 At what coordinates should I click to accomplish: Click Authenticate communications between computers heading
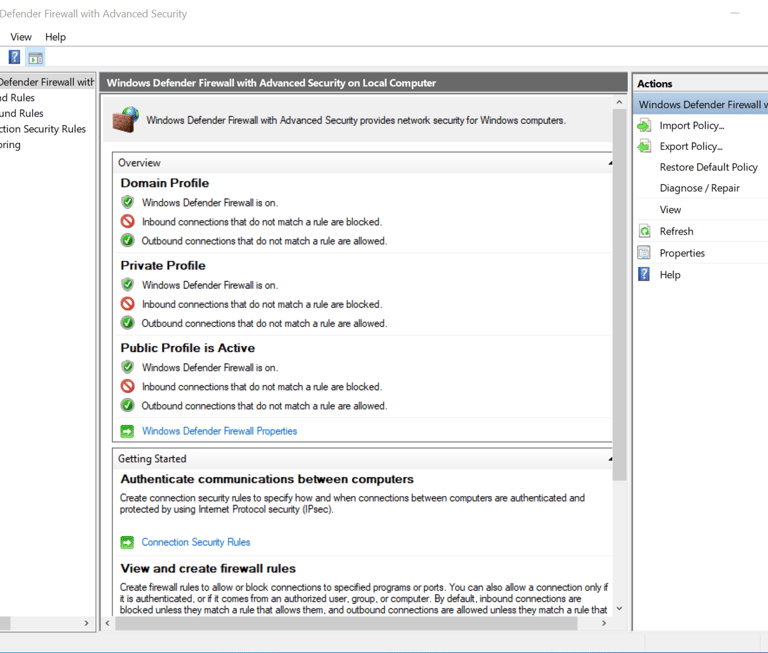267,479
